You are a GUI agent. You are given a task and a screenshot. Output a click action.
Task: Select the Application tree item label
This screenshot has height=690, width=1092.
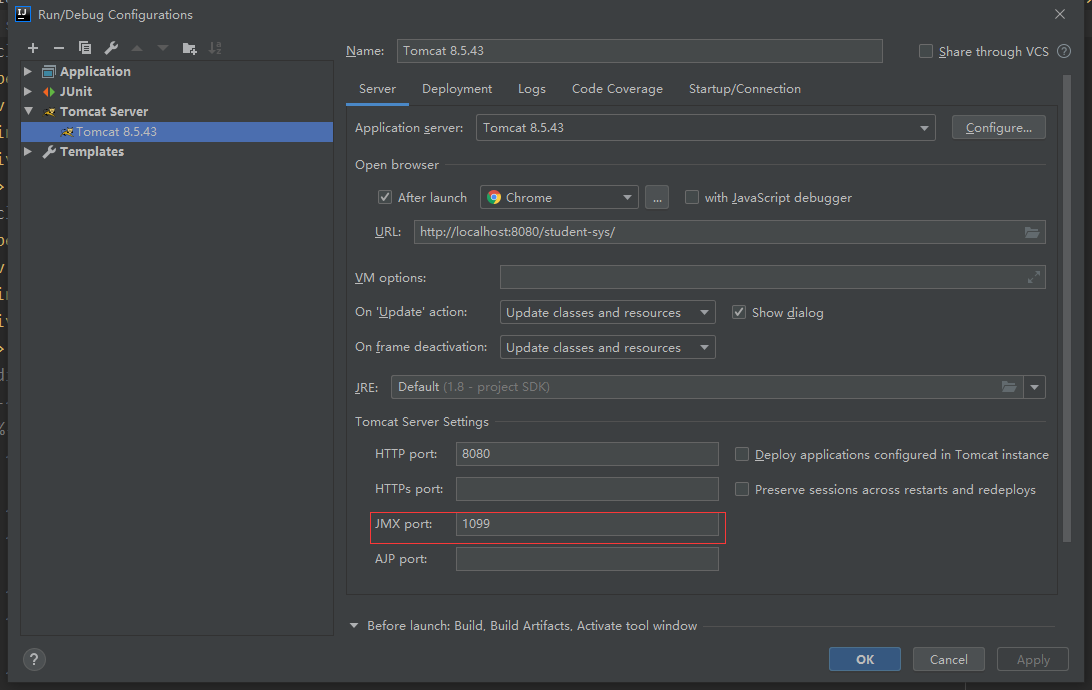click(95, 71)
